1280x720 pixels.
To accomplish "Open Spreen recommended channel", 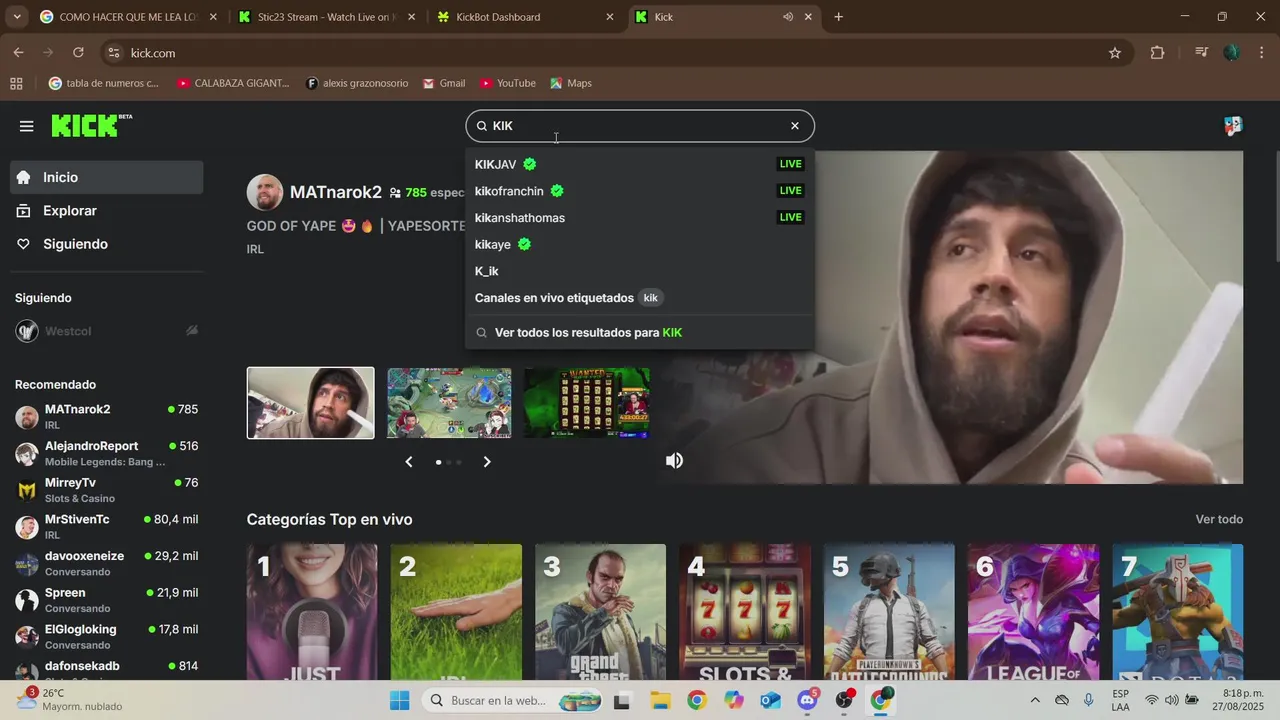I will 107,600.
